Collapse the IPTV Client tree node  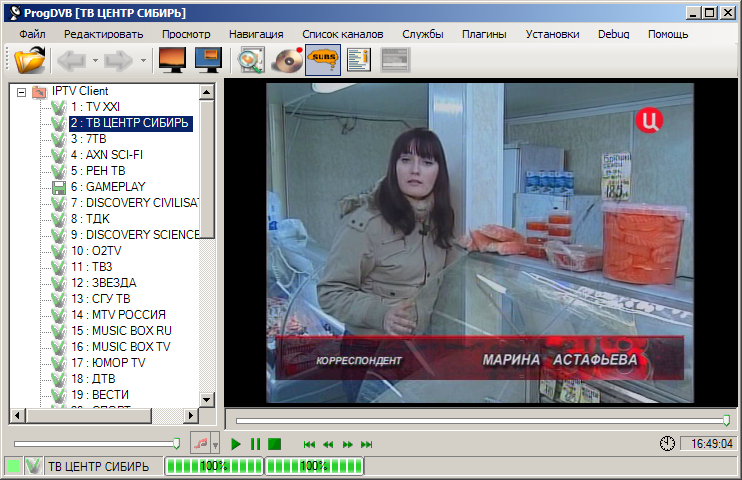(21, 92)
